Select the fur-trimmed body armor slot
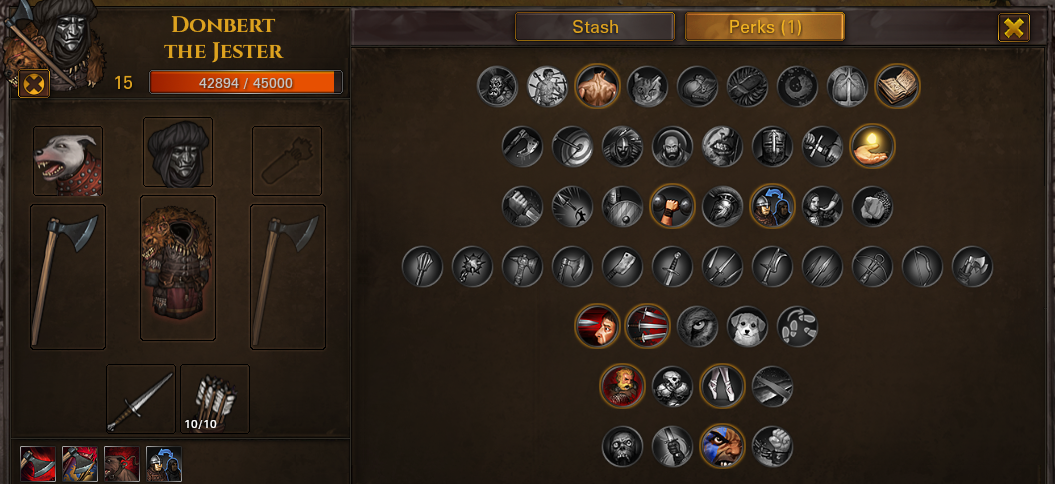This screenshot has width=1055, height=484. [178, 267]
